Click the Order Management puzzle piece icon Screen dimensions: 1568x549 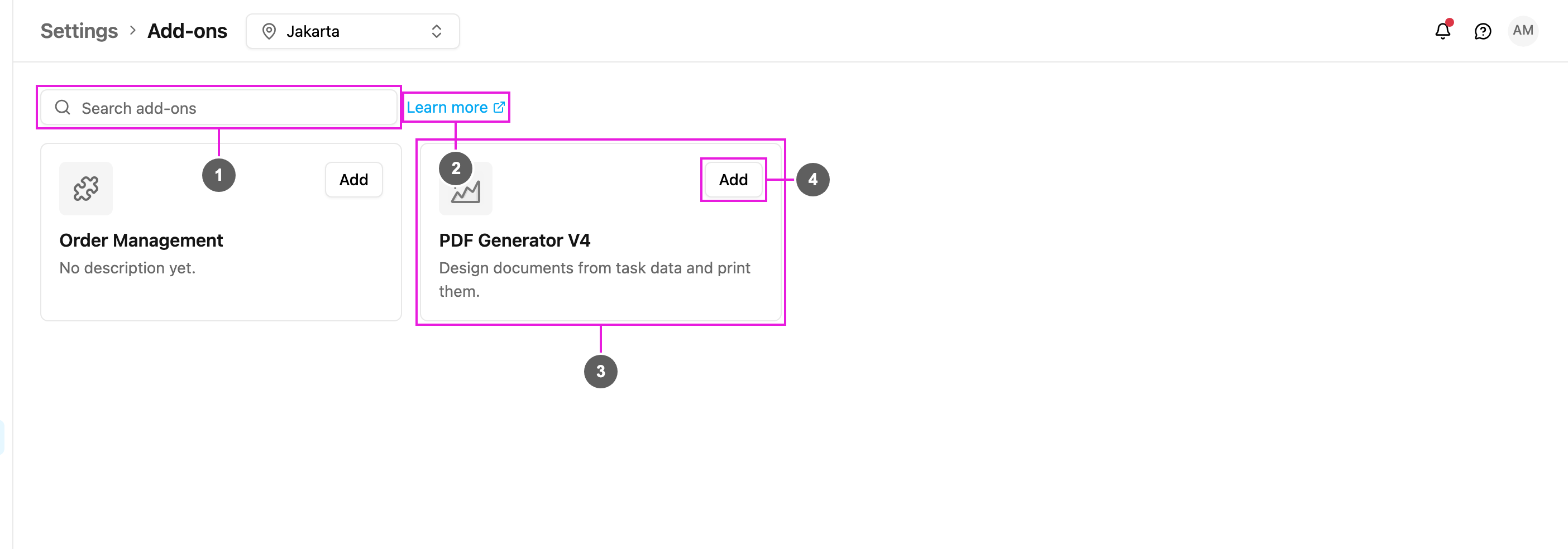pyautogui.click(x=86, y=189)
